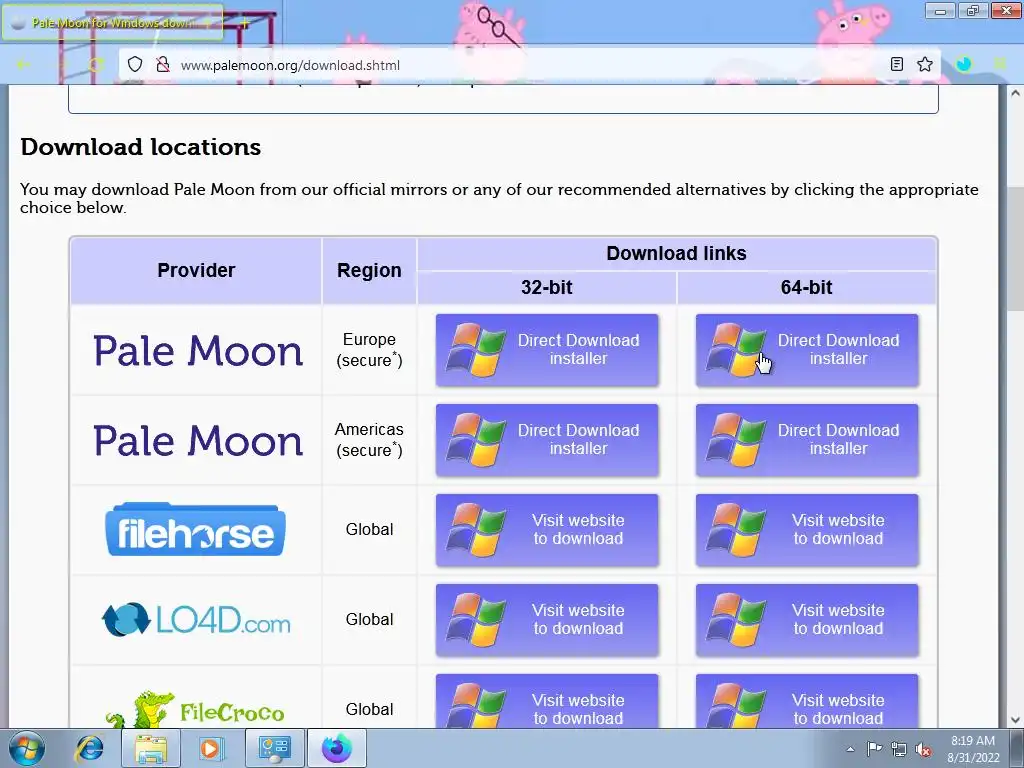This screenshot has height=768, width=1024.
Task: Select the Pale Moon for Windows tab
Action: tap(112, 23)
